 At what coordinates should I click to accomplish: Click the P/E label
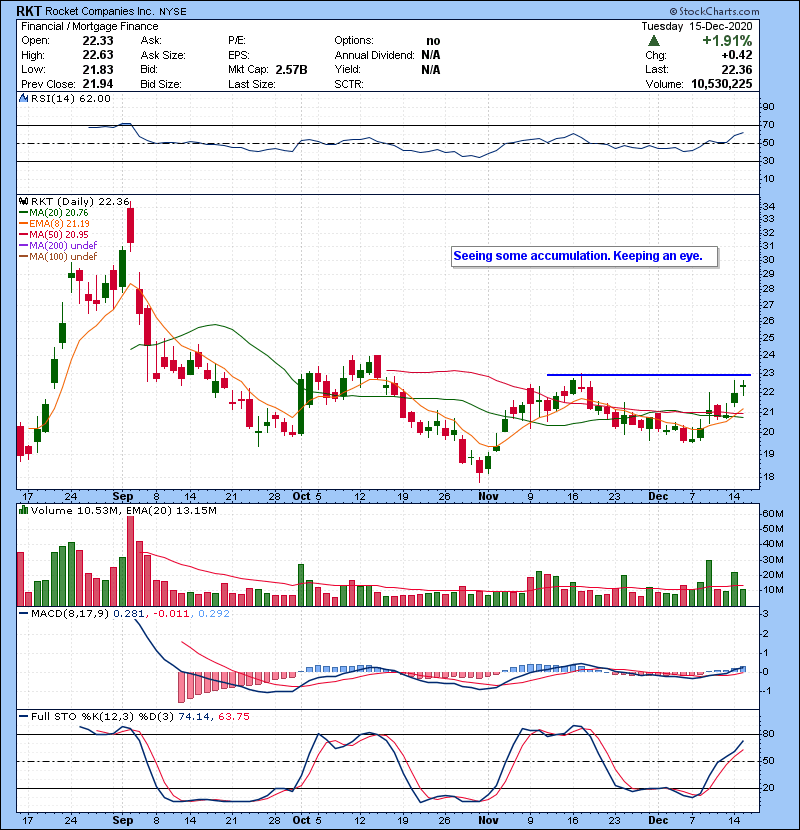point(237,41)
